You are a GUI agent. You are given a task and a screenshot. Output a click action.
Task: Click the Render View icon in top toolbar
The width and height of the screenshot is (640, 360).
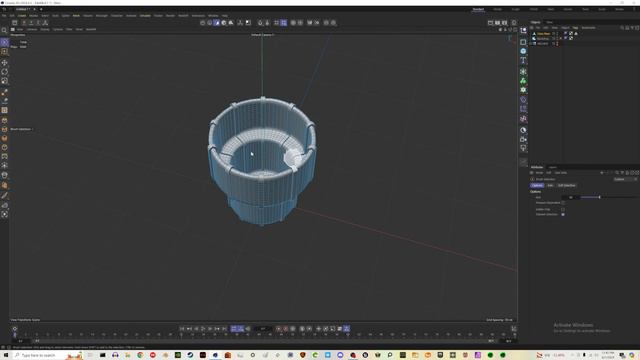tap(490, 23)
